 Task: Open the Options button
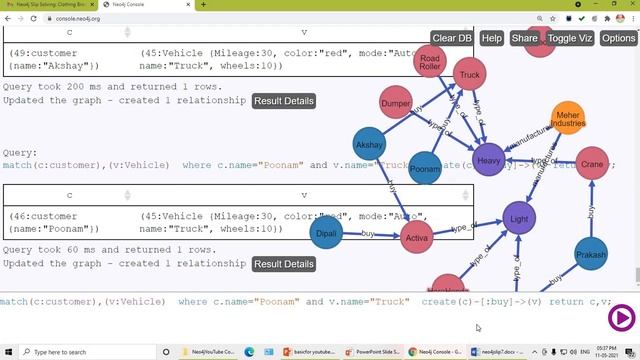tap(618, 38)
